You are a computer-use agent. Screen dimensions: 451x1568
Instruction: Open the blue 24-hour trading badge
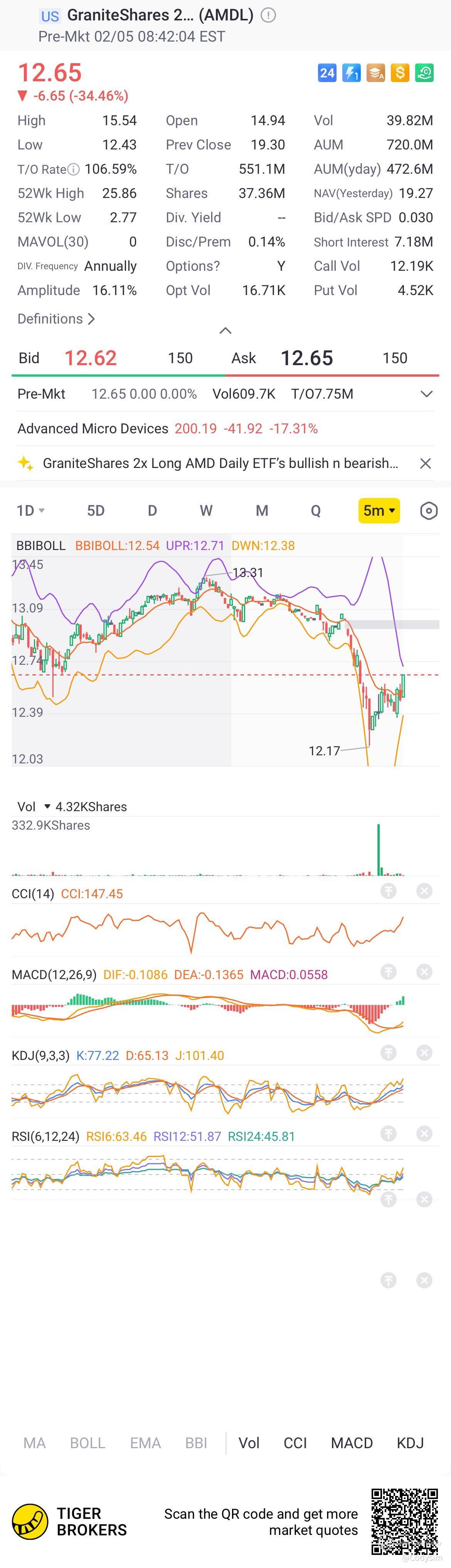(327, 73)
